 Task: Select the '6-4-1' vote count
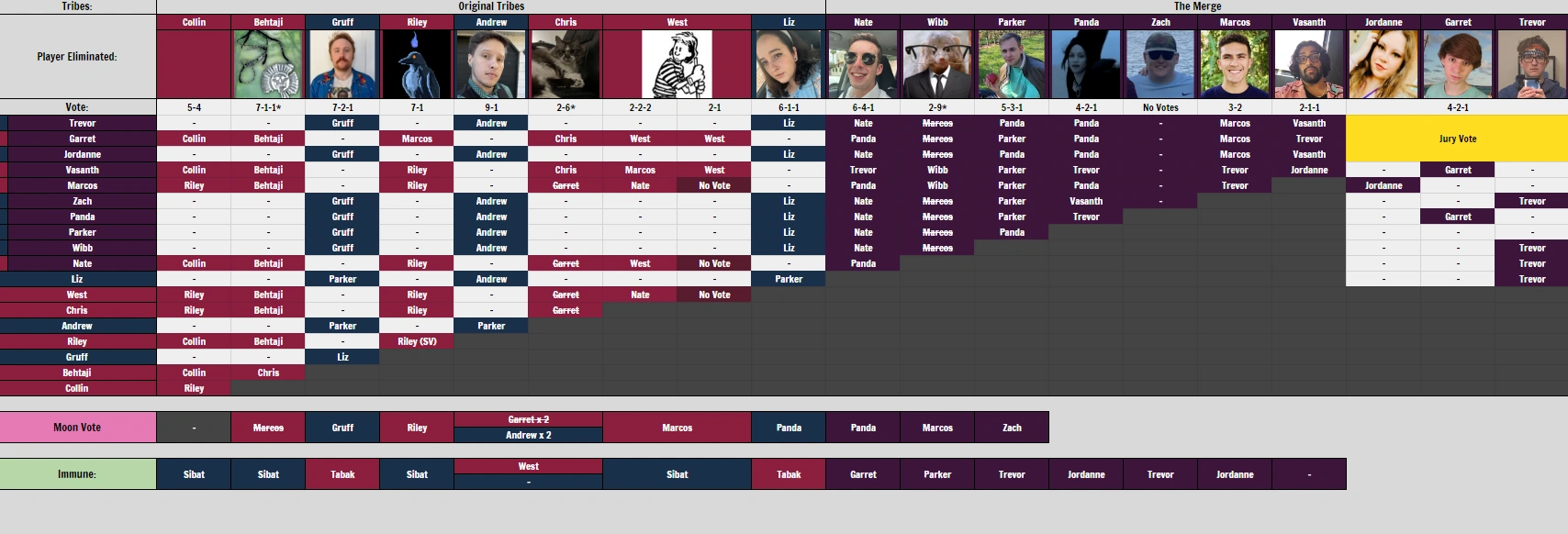pos(863,107)
